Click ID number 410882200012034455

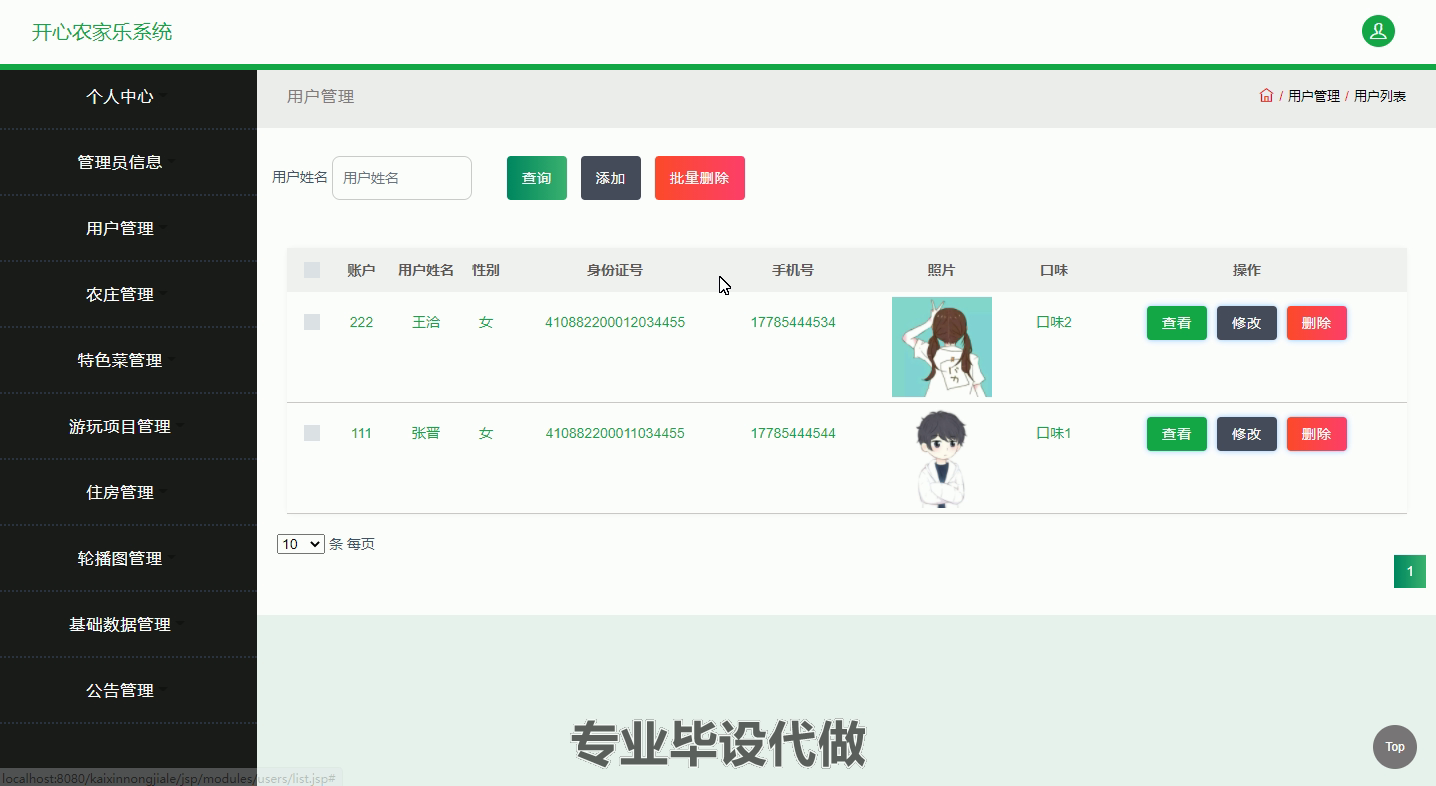(x=615, y=322)
